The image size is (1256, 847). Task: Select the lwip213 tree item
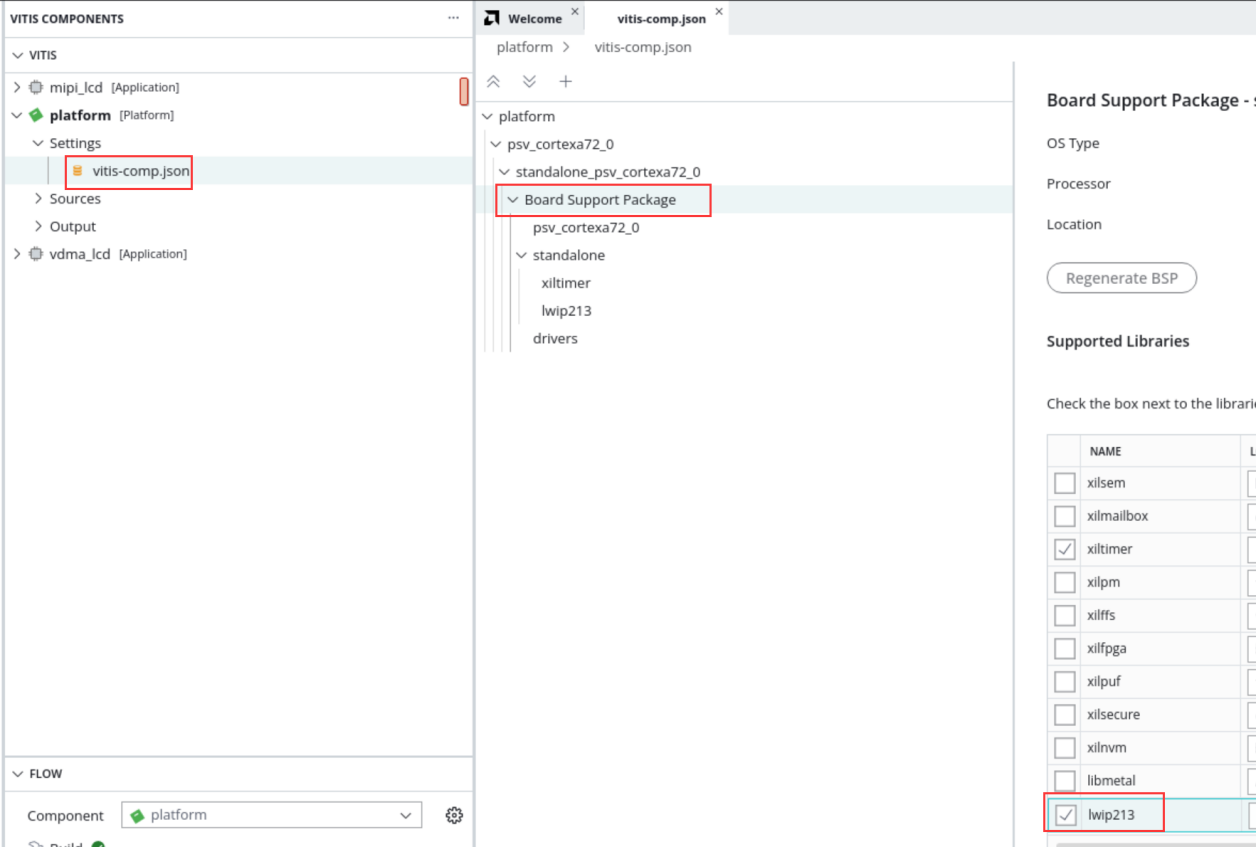(x=566, y=311)
